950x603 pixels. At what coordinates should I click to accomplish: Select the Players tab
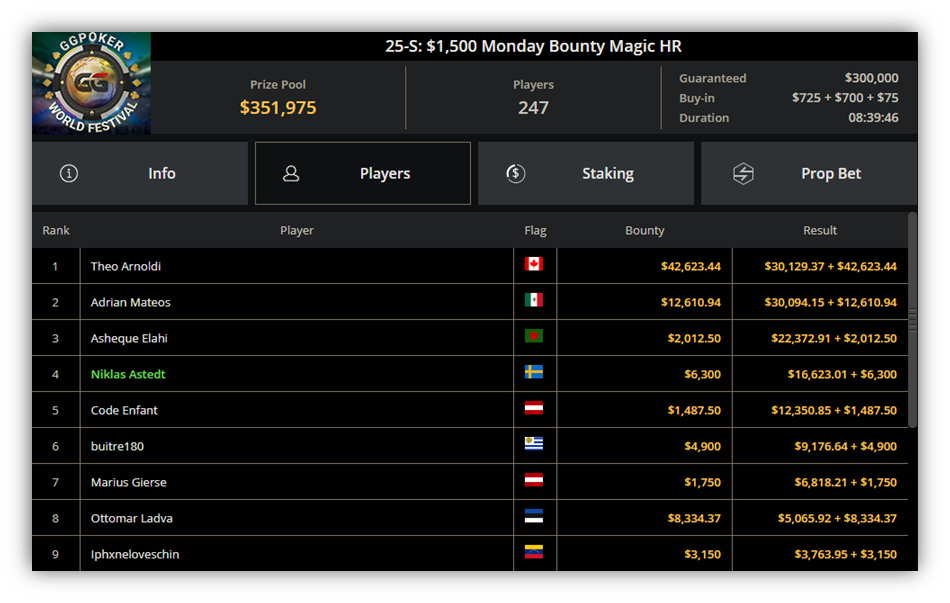pos(363,173)
